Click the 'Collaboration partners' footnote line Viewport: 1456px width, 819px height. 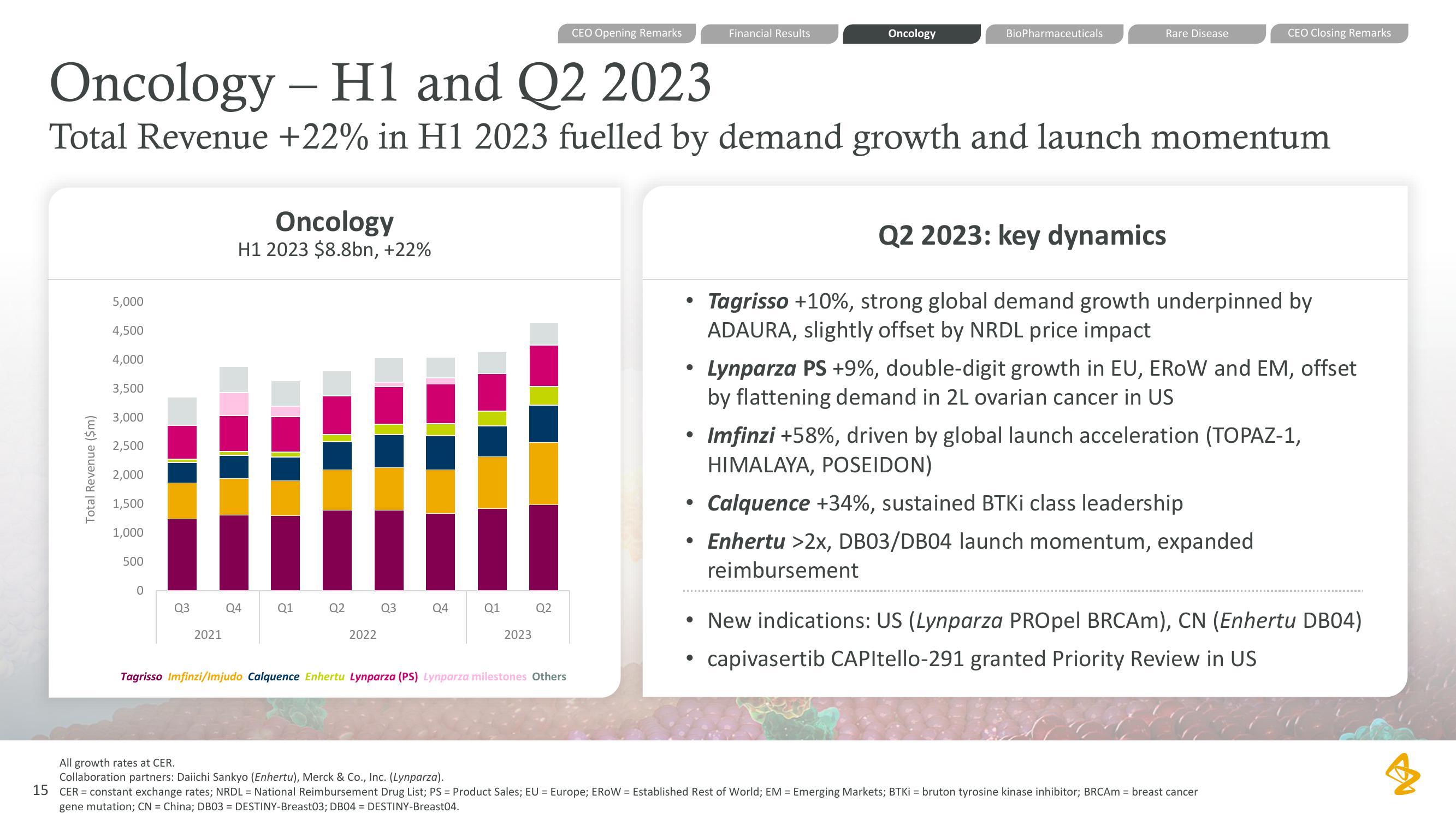coord(252,777)
